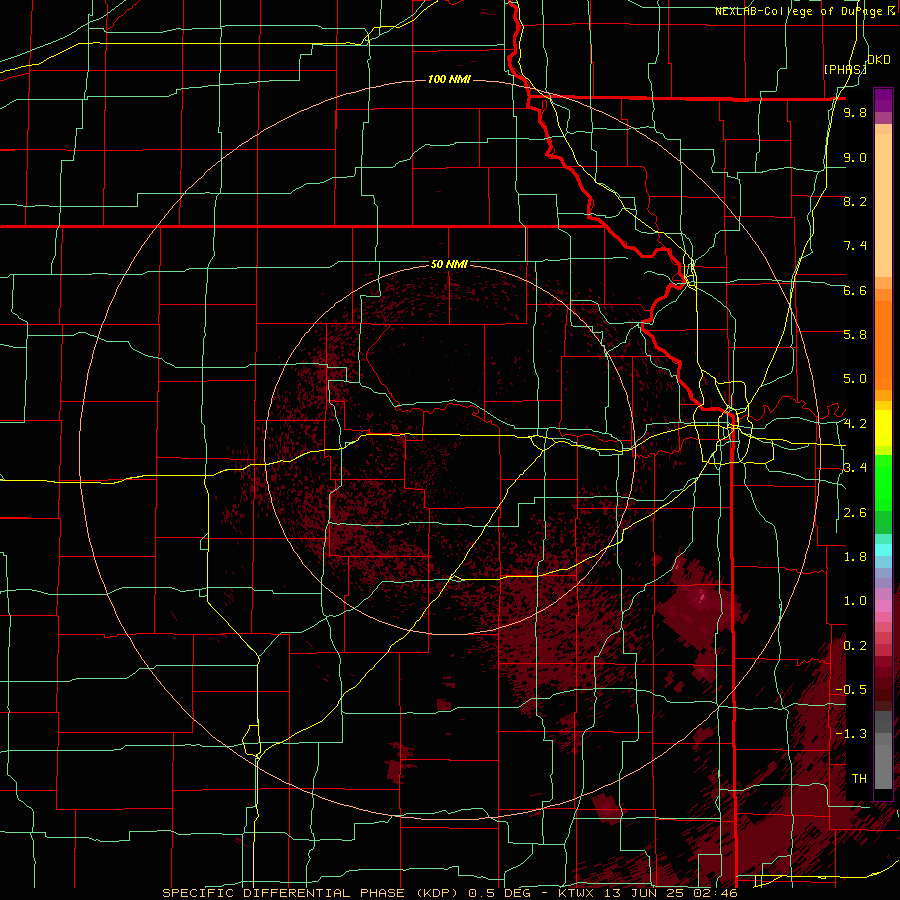Click the 2.6 color scale value
The image size is (900, 900).
click(x=855, y=513)
